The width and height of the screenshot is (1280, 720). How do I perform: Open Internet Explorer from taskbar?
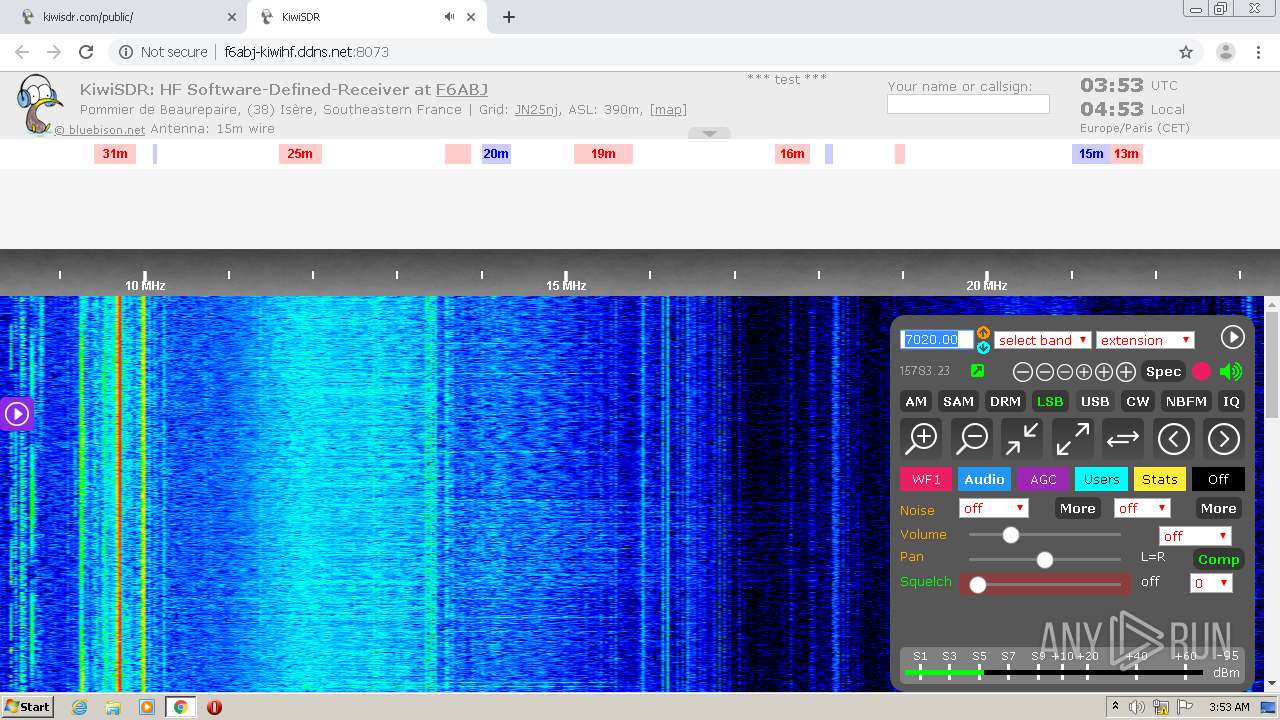[x=79, y=707]
